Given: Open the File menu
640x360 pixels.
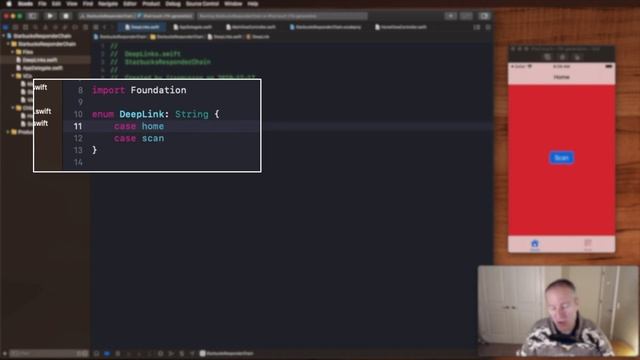Looking at the screenshot, I should [42, 4].
